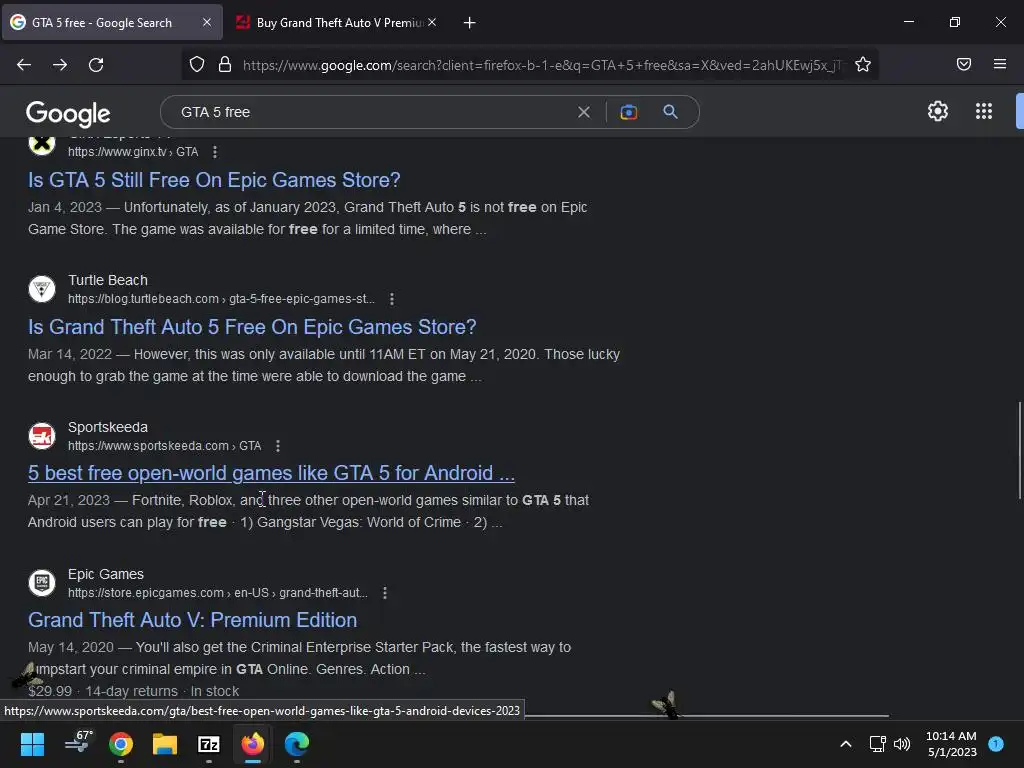1024x768 pixels.
Task: Click the vertical page scrollbar thumb
Action: (1019, 451)
